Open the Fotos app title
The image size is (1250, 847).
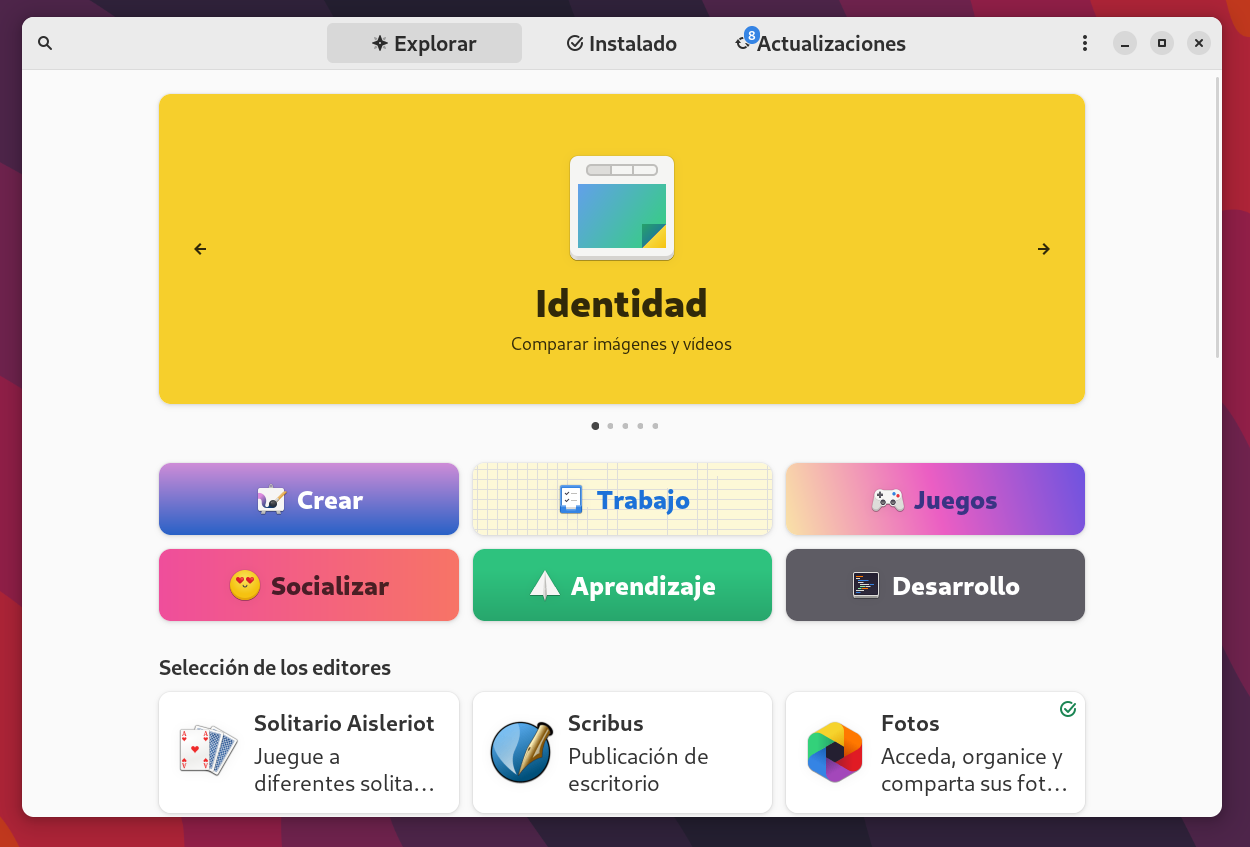point(910,723)
